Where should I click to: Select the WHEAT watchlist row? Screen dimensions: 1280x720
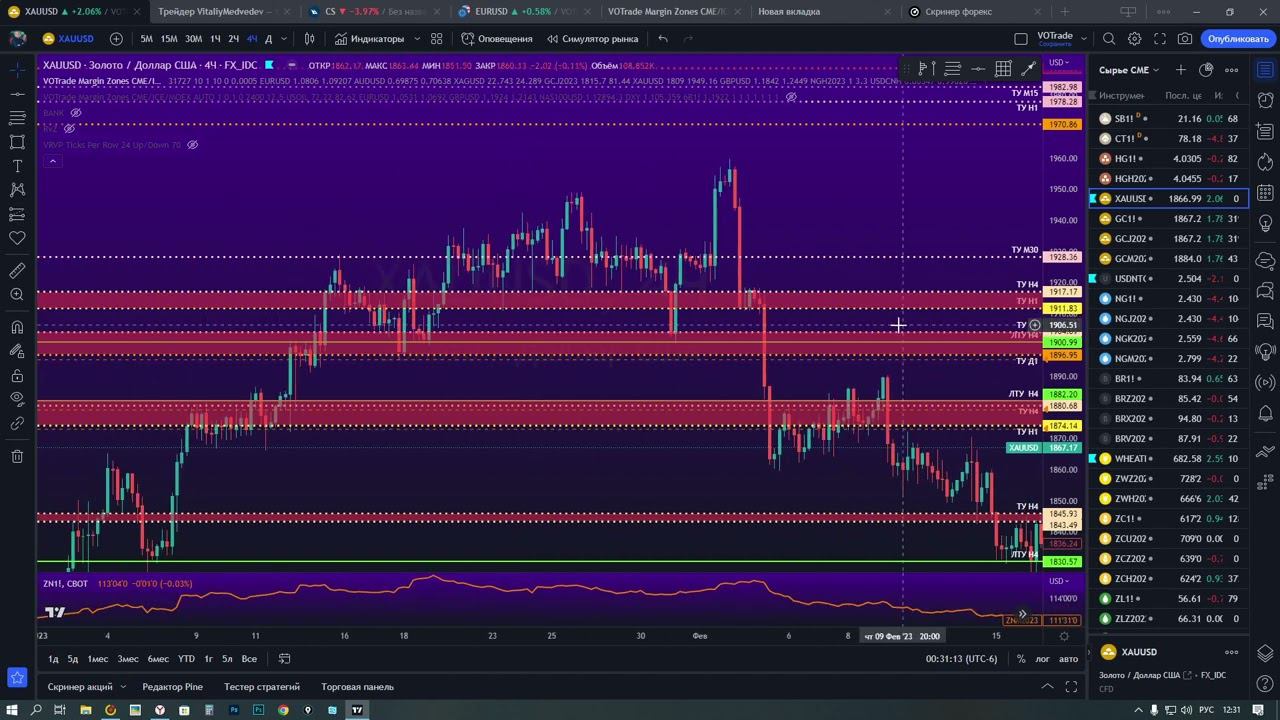point(1168,459)
